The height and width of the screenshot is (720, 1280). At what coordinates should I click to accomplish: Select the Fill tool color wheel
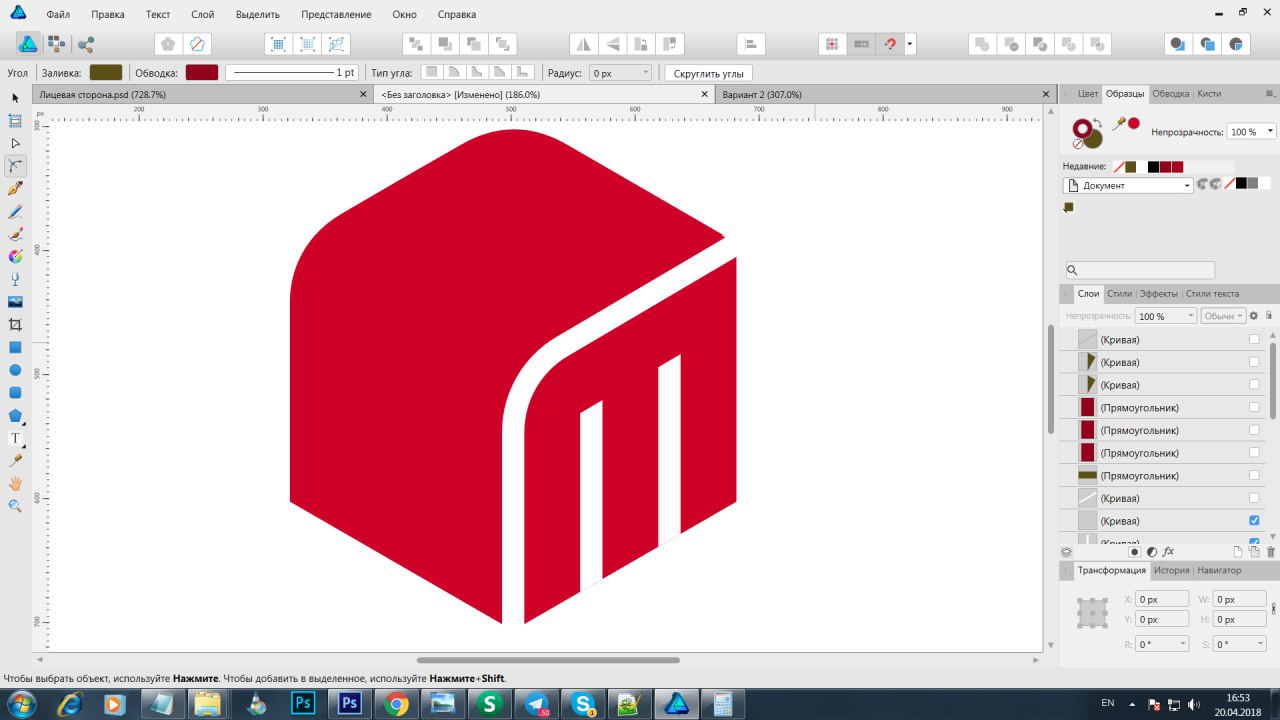15,257
